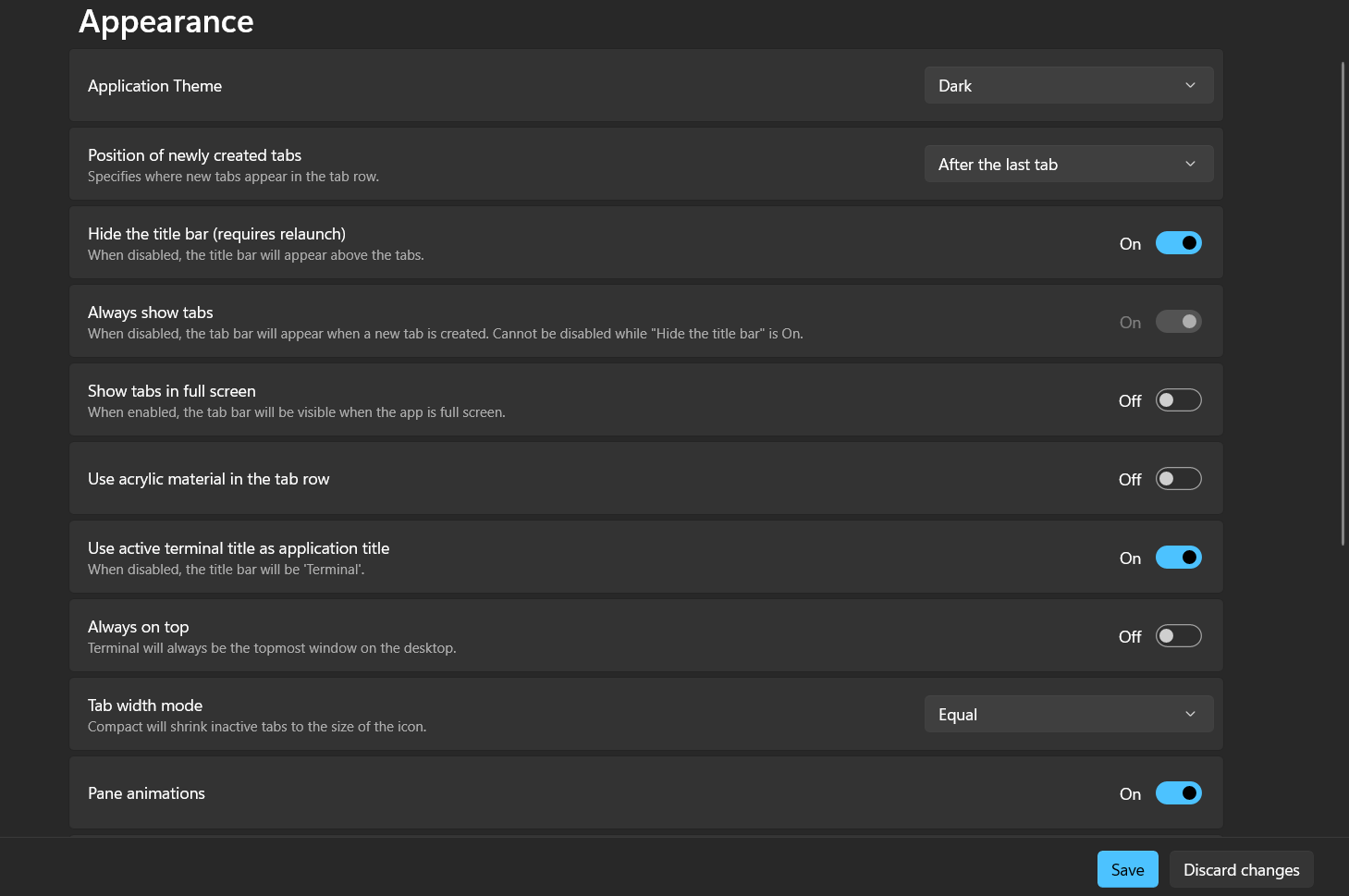Viewport: 1349px width, 896px height.
Task: Click 'Use acrylic material in the tab row' text
Action: point(208,479)
